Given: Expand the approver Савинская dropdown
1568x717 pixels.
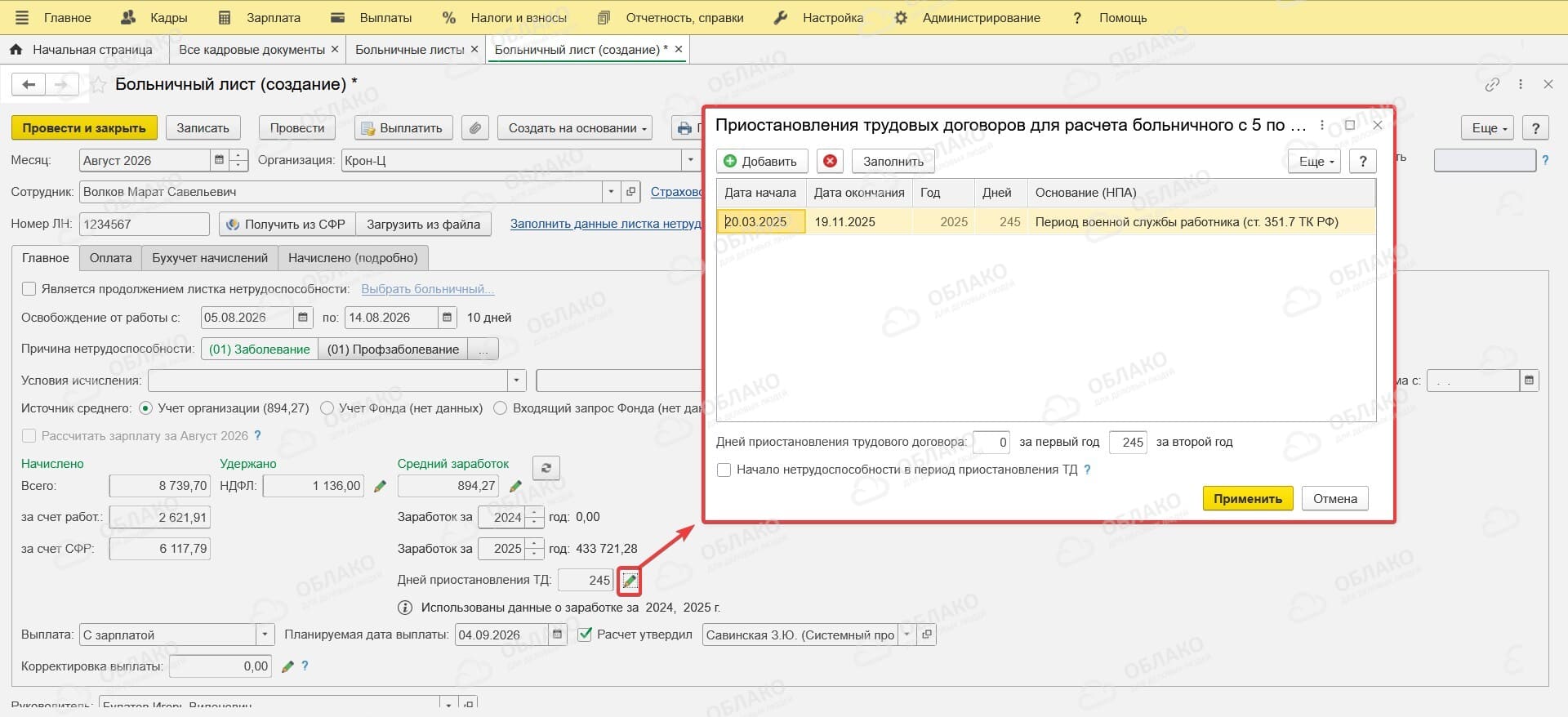Looking at the screenshot, I should (906, 635).
